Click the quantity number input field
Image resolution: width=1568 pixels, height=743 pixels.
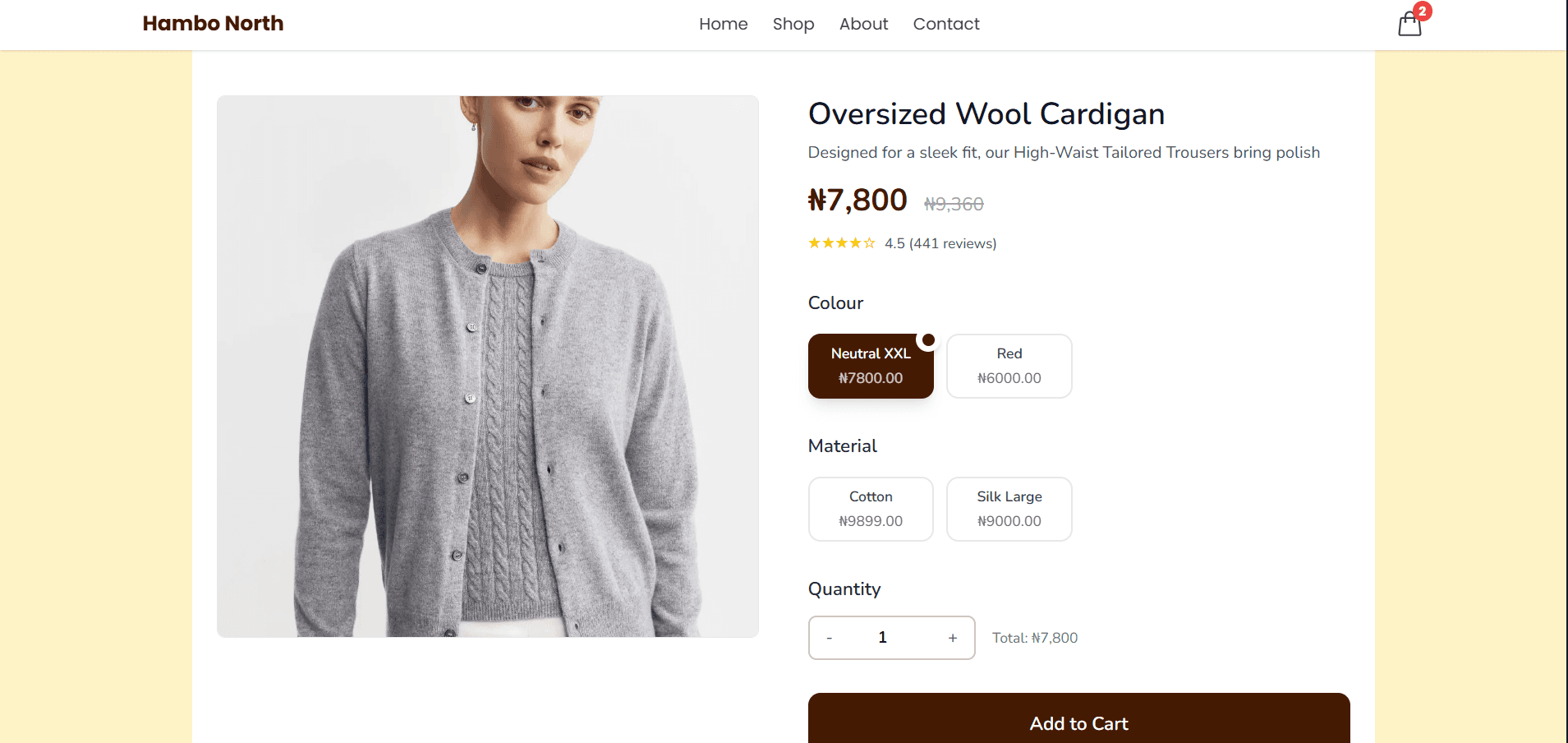tap(883, 638)
